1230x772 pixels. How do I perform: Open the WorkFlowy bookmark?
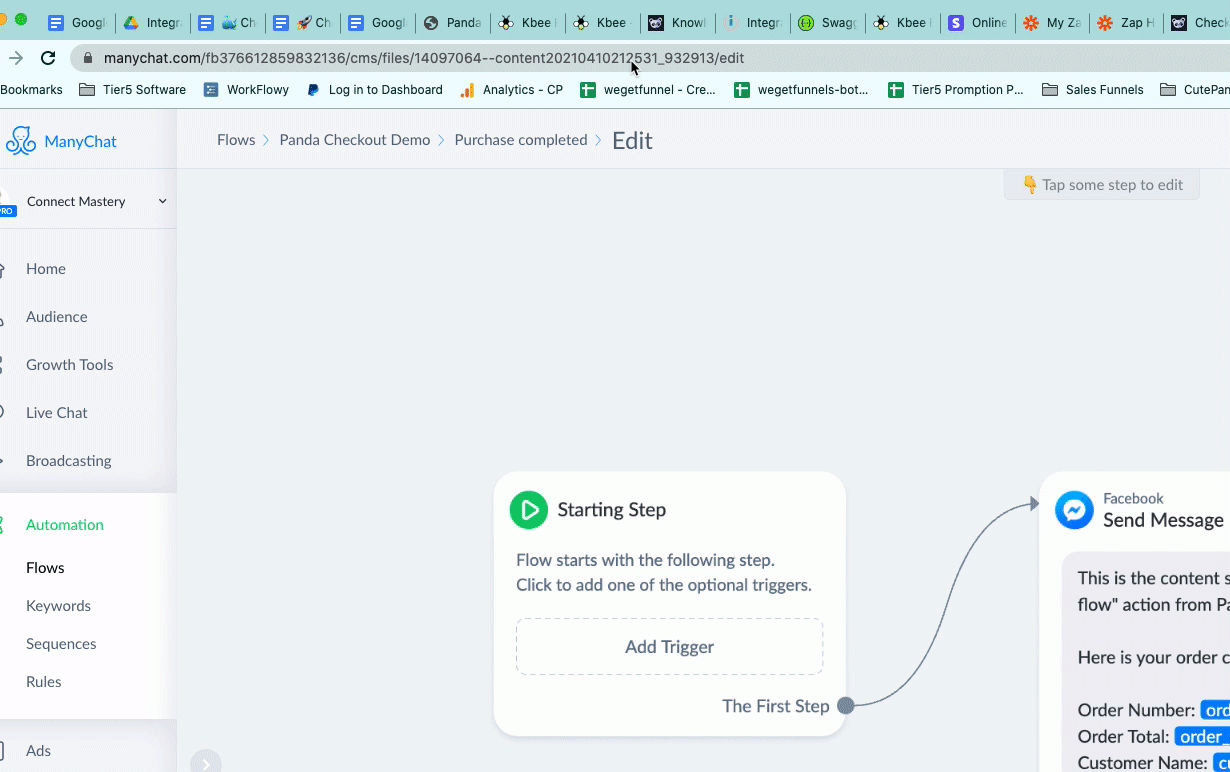[x=246, y=90]
